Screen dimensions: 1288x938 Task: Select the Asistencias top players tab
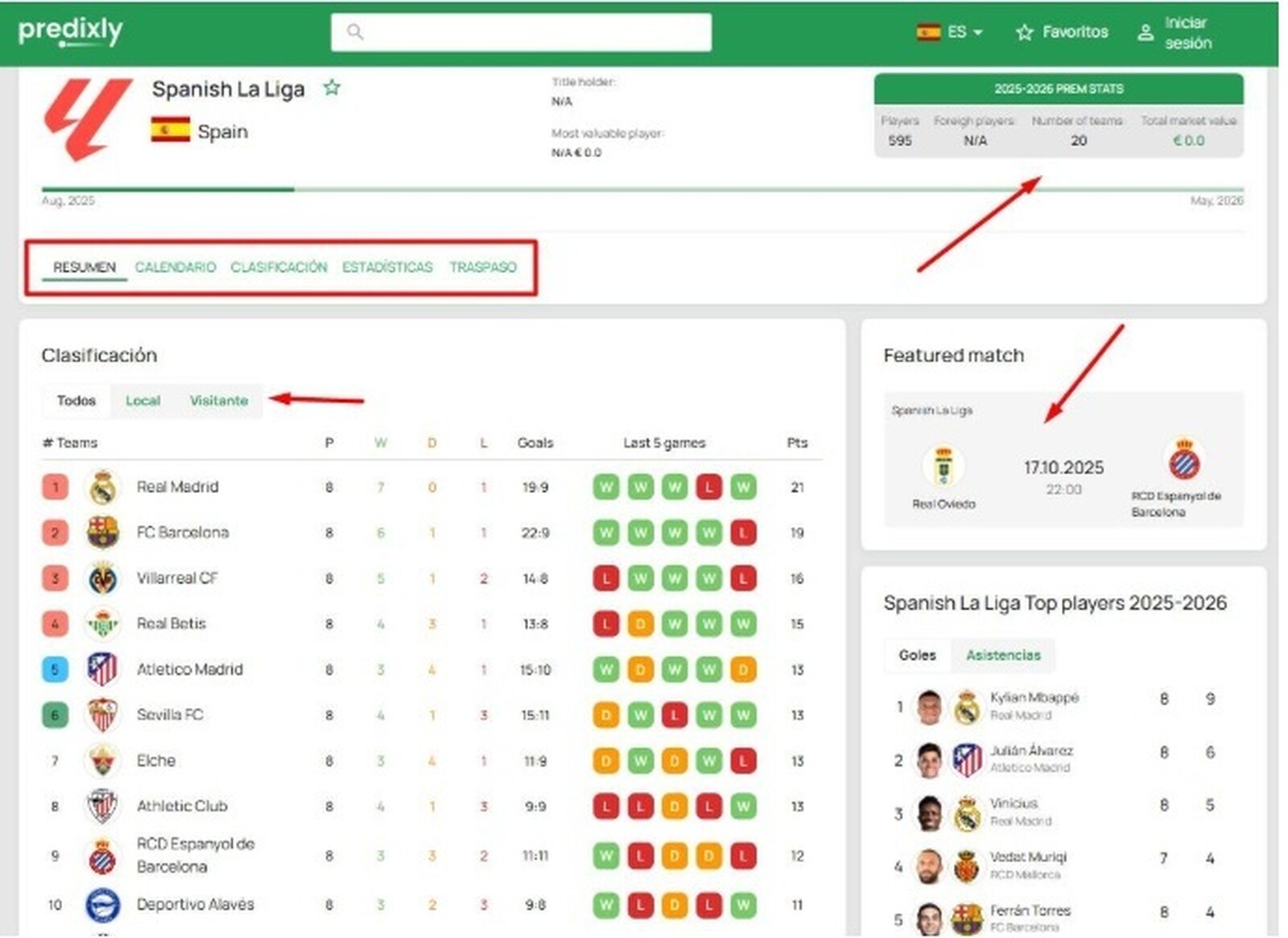[x=1003, y=655]
